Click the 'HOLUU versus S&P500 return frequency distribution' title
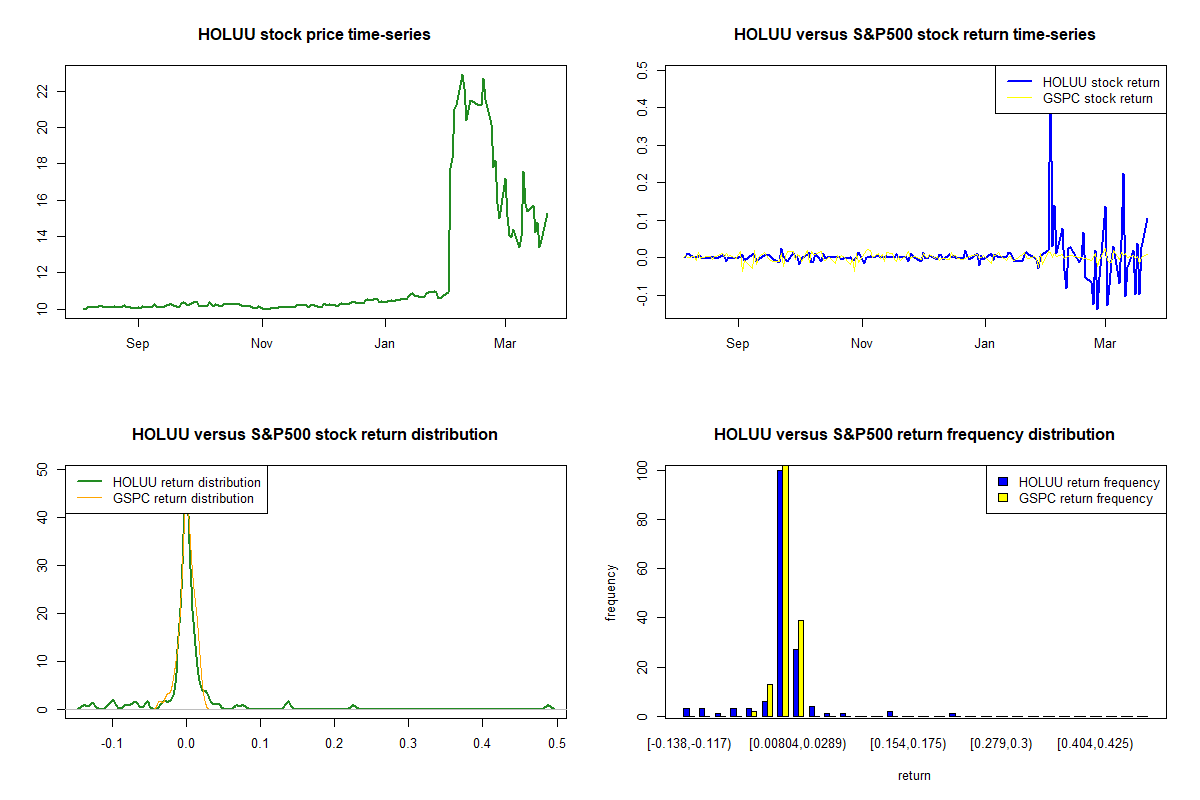Screen dimensions: 1200x800 (x=914, y=435)
